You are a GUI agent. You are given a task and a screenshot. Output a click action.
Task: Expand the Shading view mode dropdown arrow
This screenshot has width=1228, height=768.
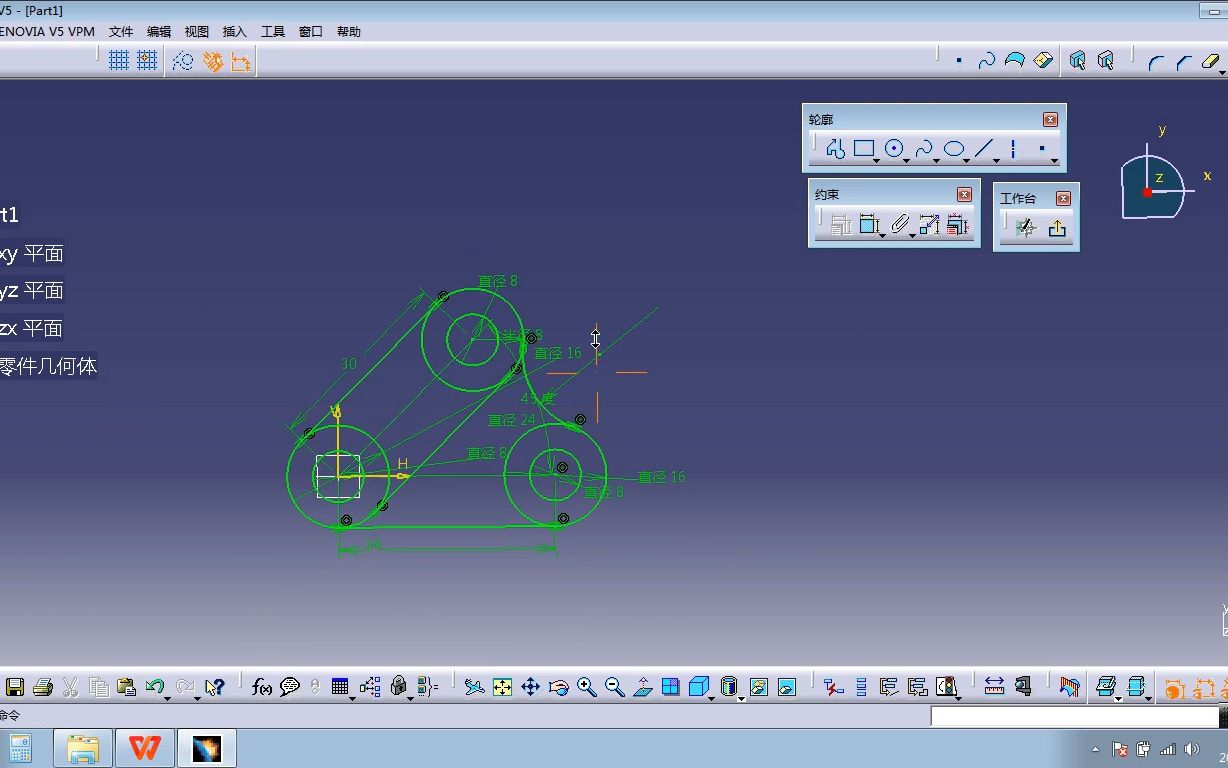tap(741, 698)
